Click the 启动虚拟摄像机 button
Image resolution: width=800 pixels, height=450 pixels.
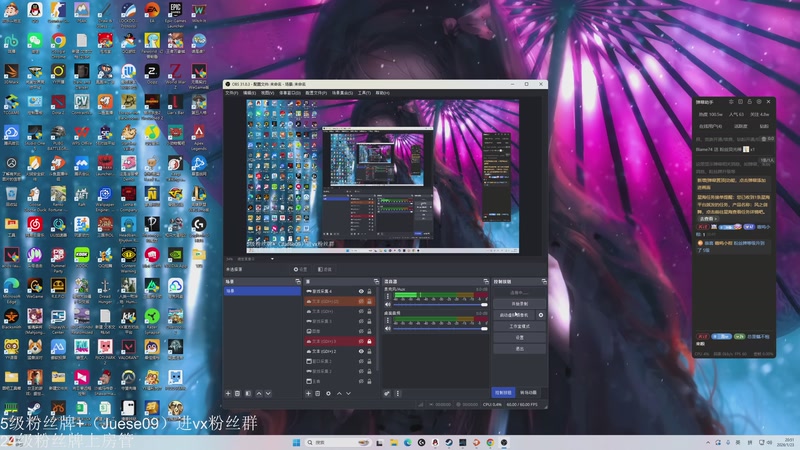point(514,315)
